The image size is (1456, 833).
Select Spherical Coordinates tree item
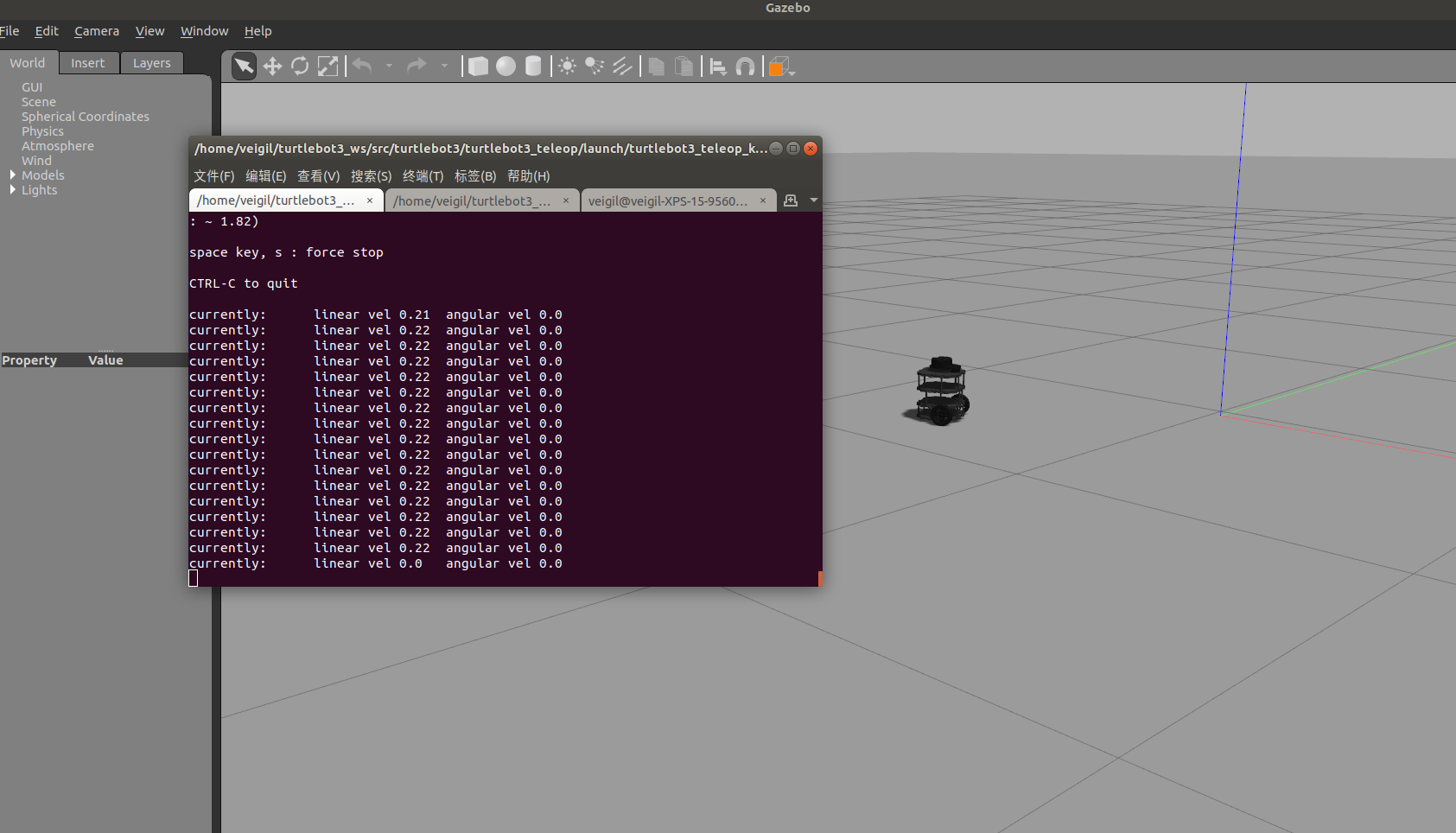pos(86,117)
